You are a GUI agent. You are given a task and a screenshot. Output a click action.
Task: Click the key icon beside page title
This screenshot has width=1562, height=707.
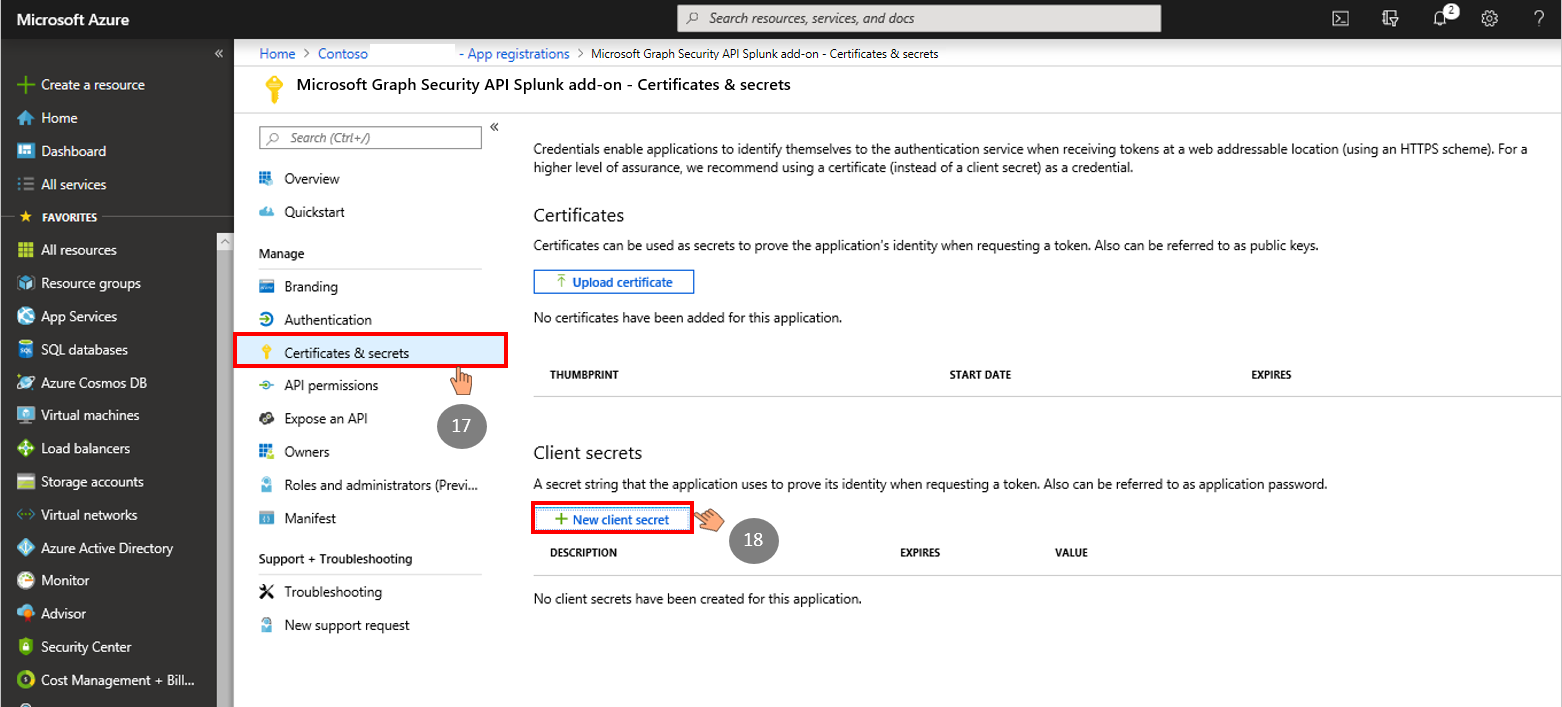273,89
